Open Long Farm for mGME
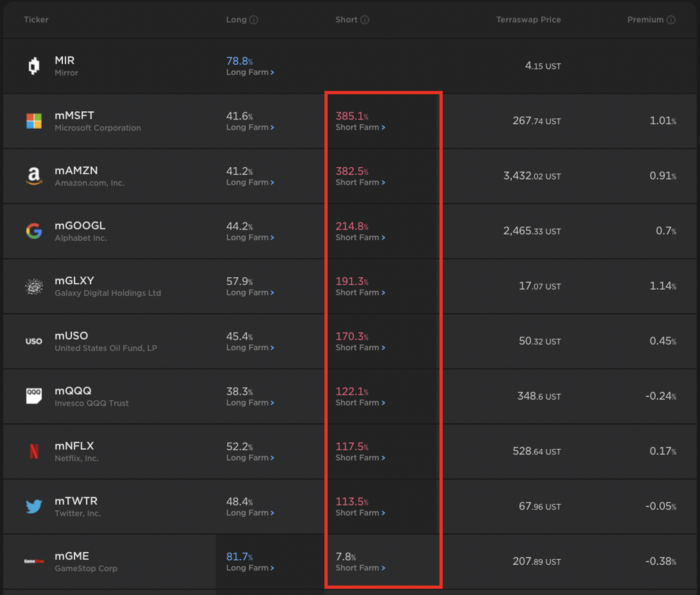This screenshot has width=700, height=595. (250, 568)
